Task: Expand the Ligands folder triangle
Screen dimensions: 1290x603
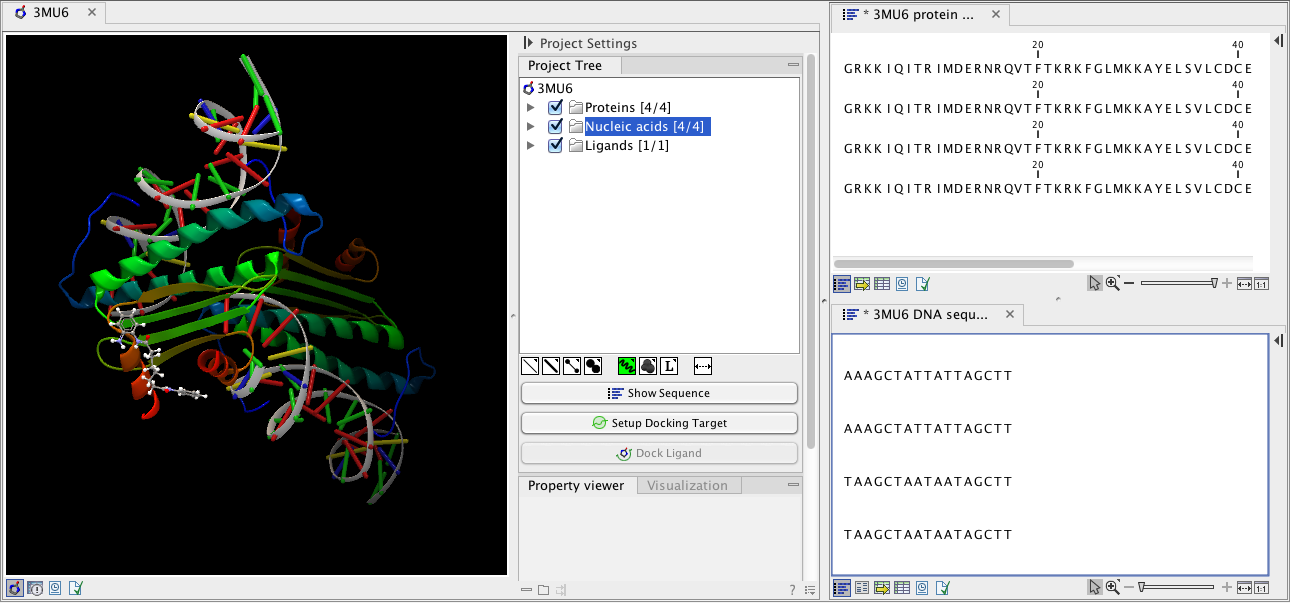Action: point(531,145)
